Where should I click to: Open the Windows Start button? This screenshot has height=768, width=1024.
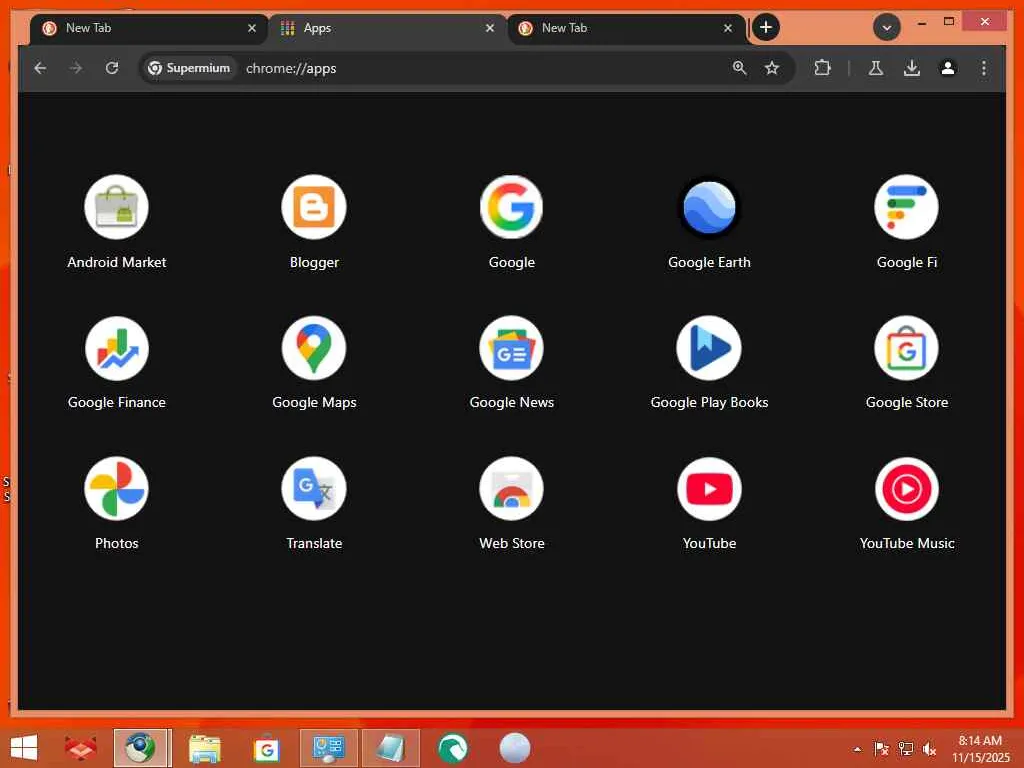coord(24,748)
